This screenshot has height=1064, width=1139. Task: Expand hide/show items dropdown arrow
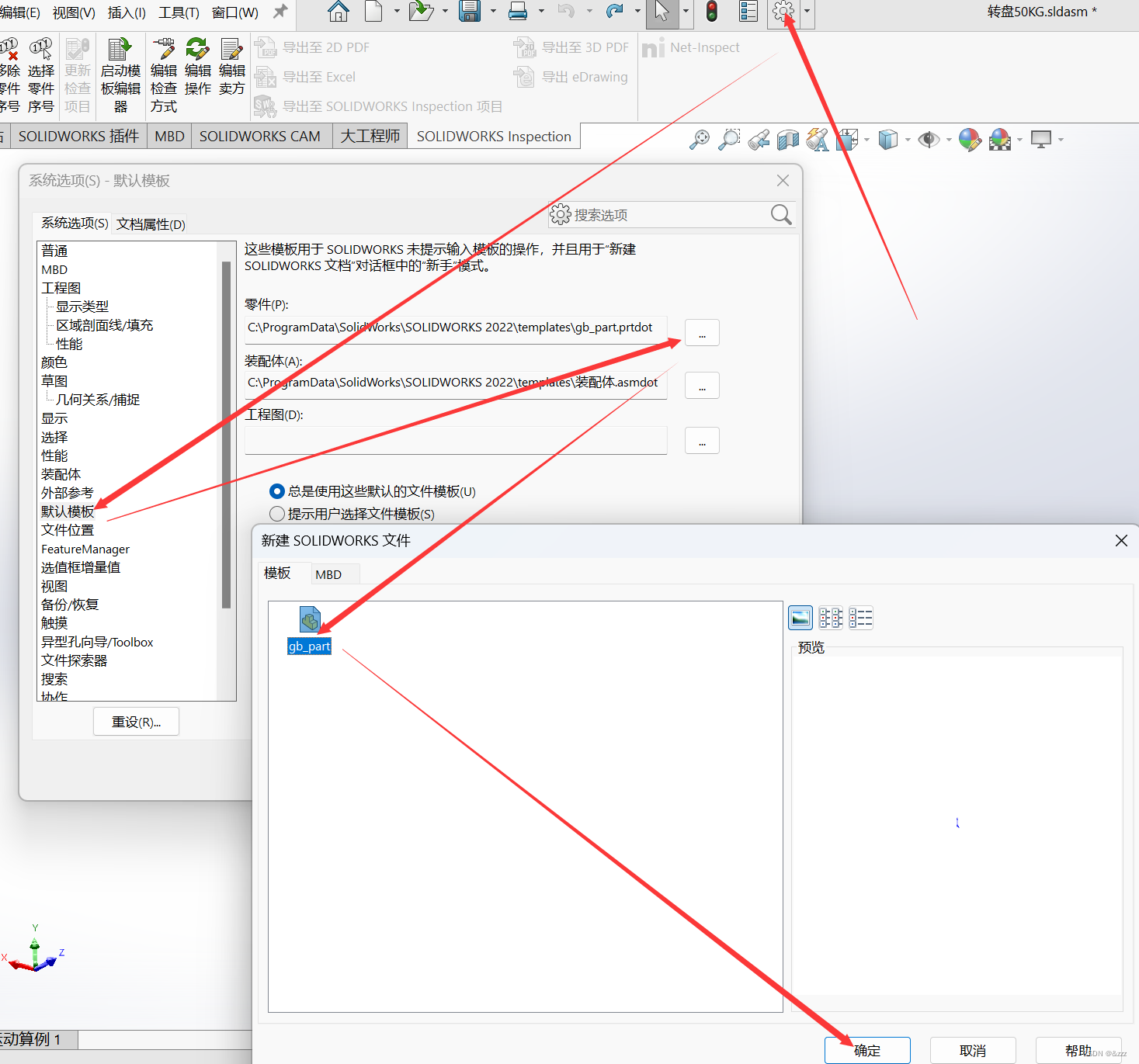[949, 140]
